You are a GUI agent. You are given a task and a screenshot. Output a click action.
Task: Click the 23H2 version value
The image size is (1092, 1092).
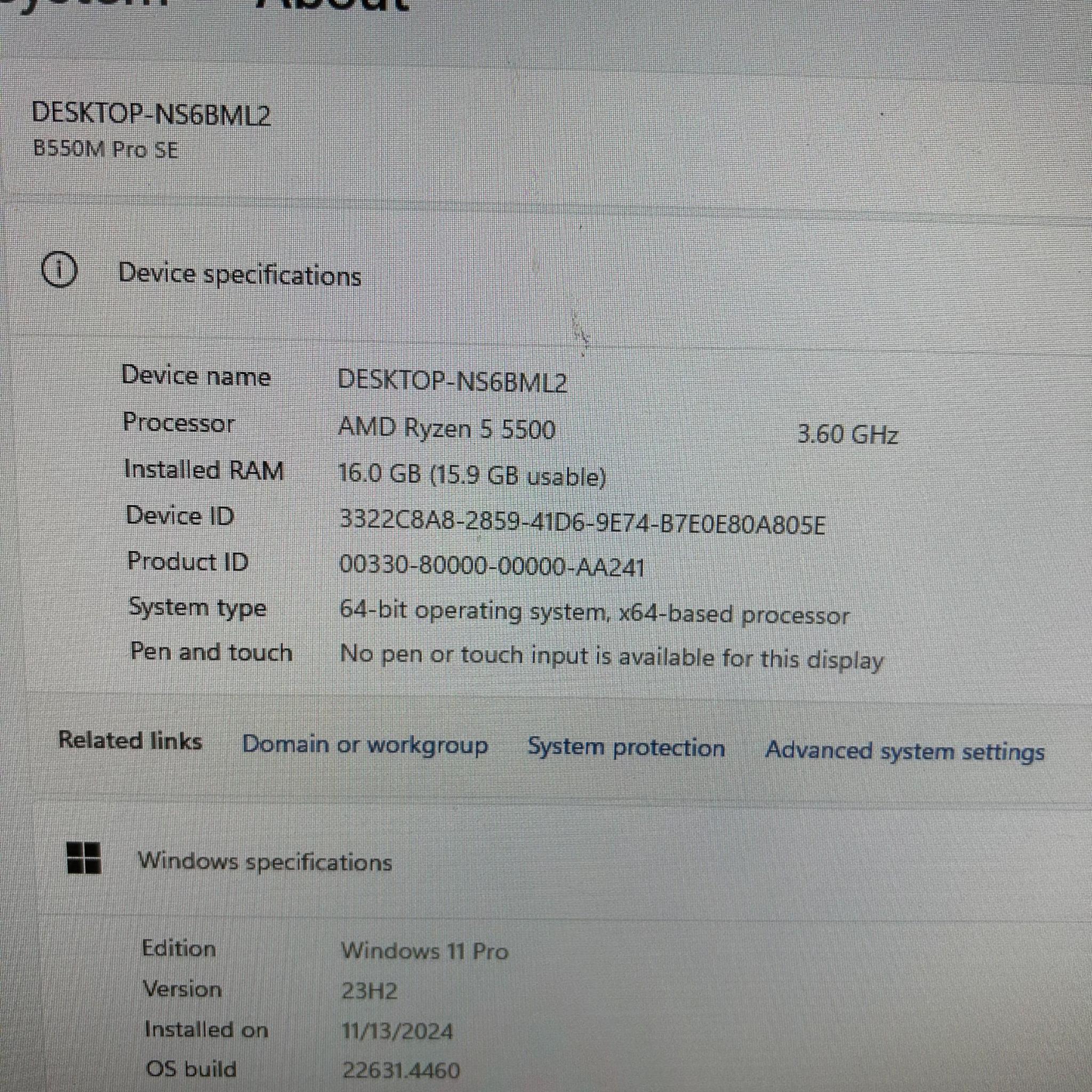(370, 991)
